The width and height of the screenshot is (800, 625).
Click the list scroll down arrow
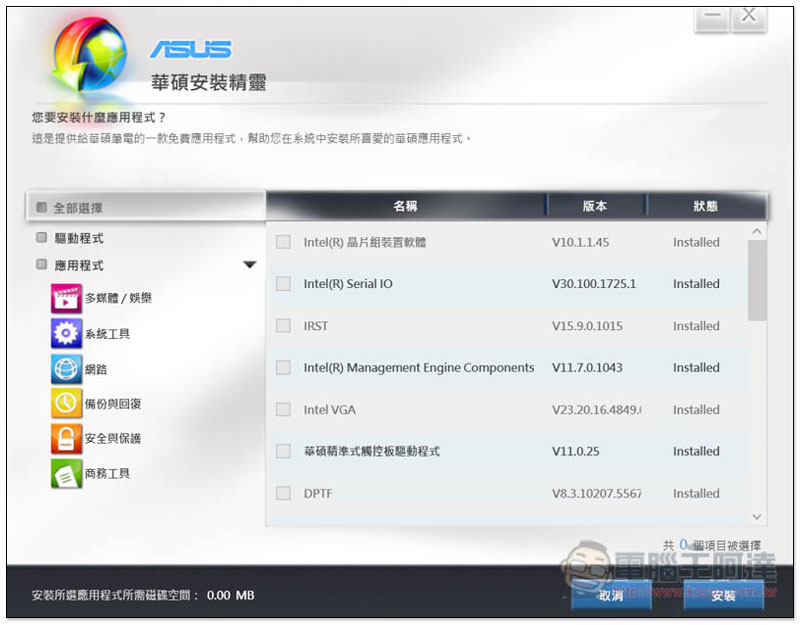757,517
